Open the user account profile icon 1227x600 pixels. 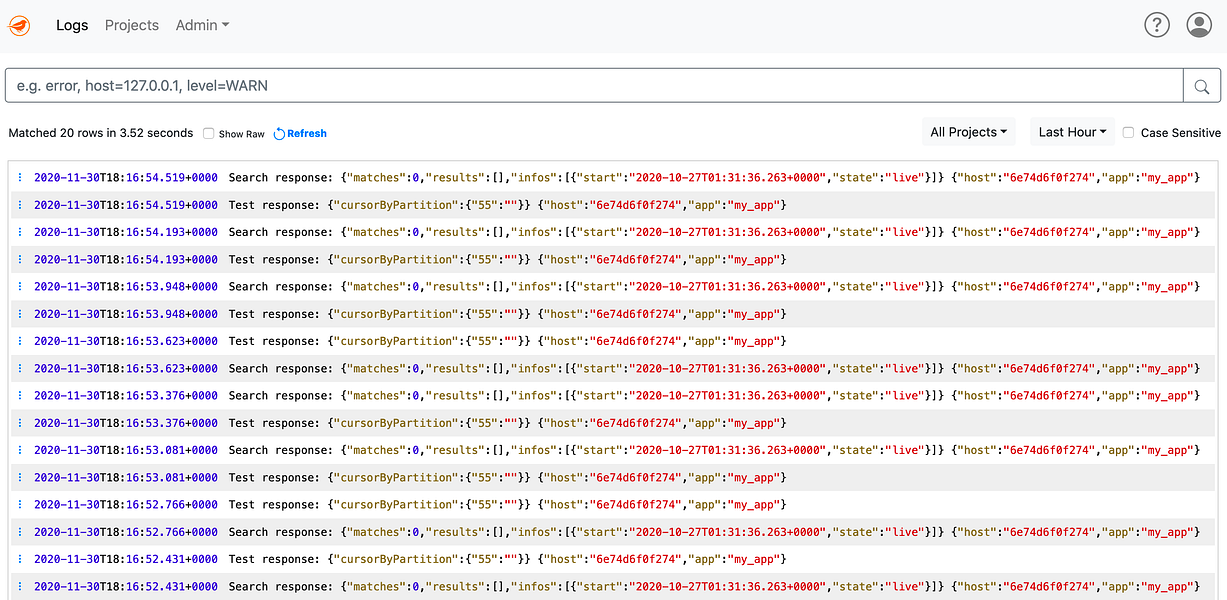coord(1199,25)
